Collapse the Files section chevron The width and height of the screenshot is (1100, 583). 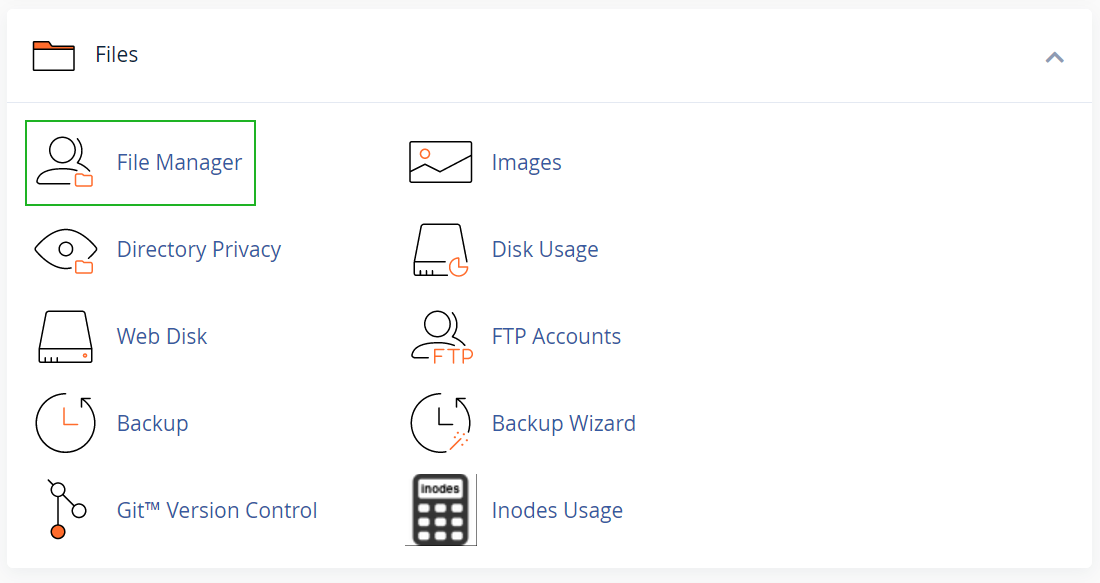pyautogui.click(x=1054, y=57)
